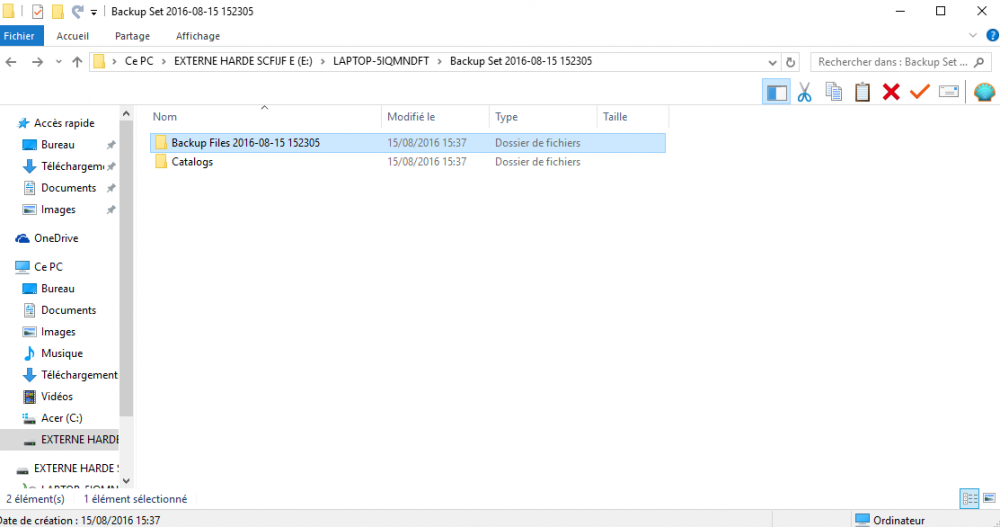Open Acer (C:) drive

coord(62,419)
